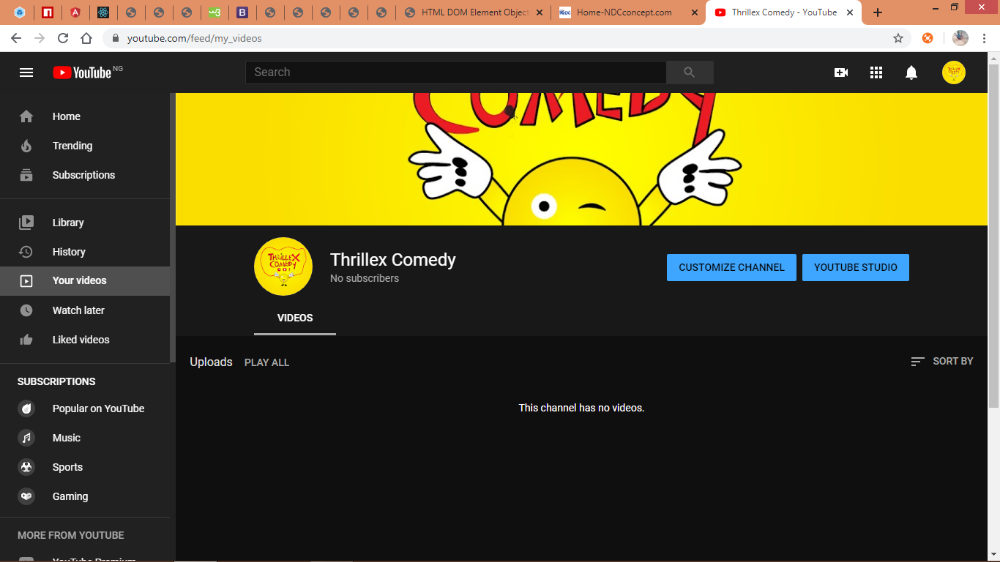
Task: Open the Chrome profile avatar
Action: coord(960,38)
